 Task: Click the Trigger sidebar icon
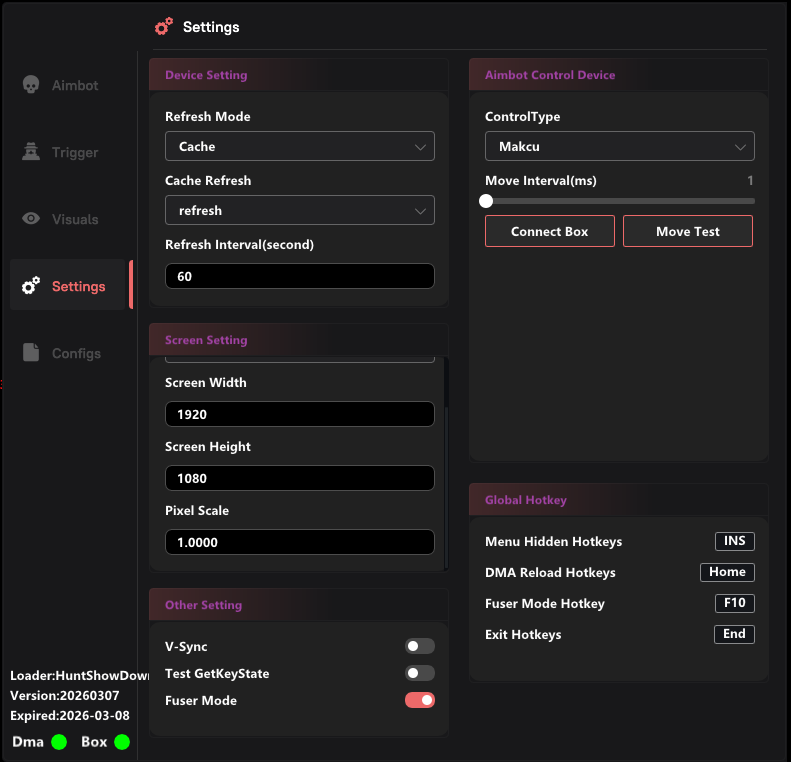(x=31, y=152)
